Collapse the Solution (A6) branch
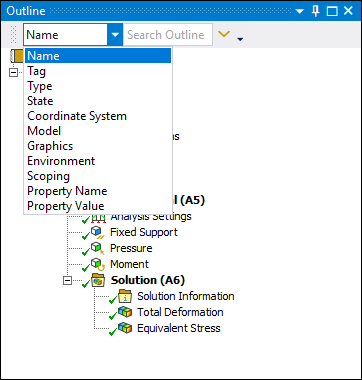Viewport: 362px width, 380px height. click(67, 281)
